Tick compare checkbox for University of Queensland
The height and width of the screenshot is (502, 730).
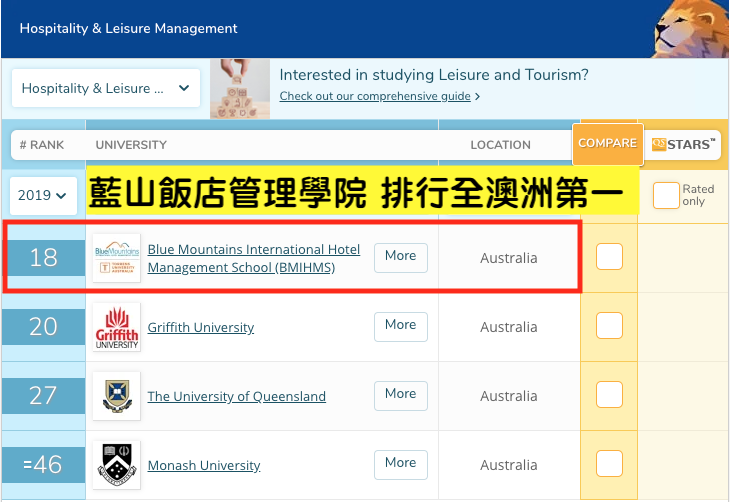pyautogui.click(x=609, y=394)
